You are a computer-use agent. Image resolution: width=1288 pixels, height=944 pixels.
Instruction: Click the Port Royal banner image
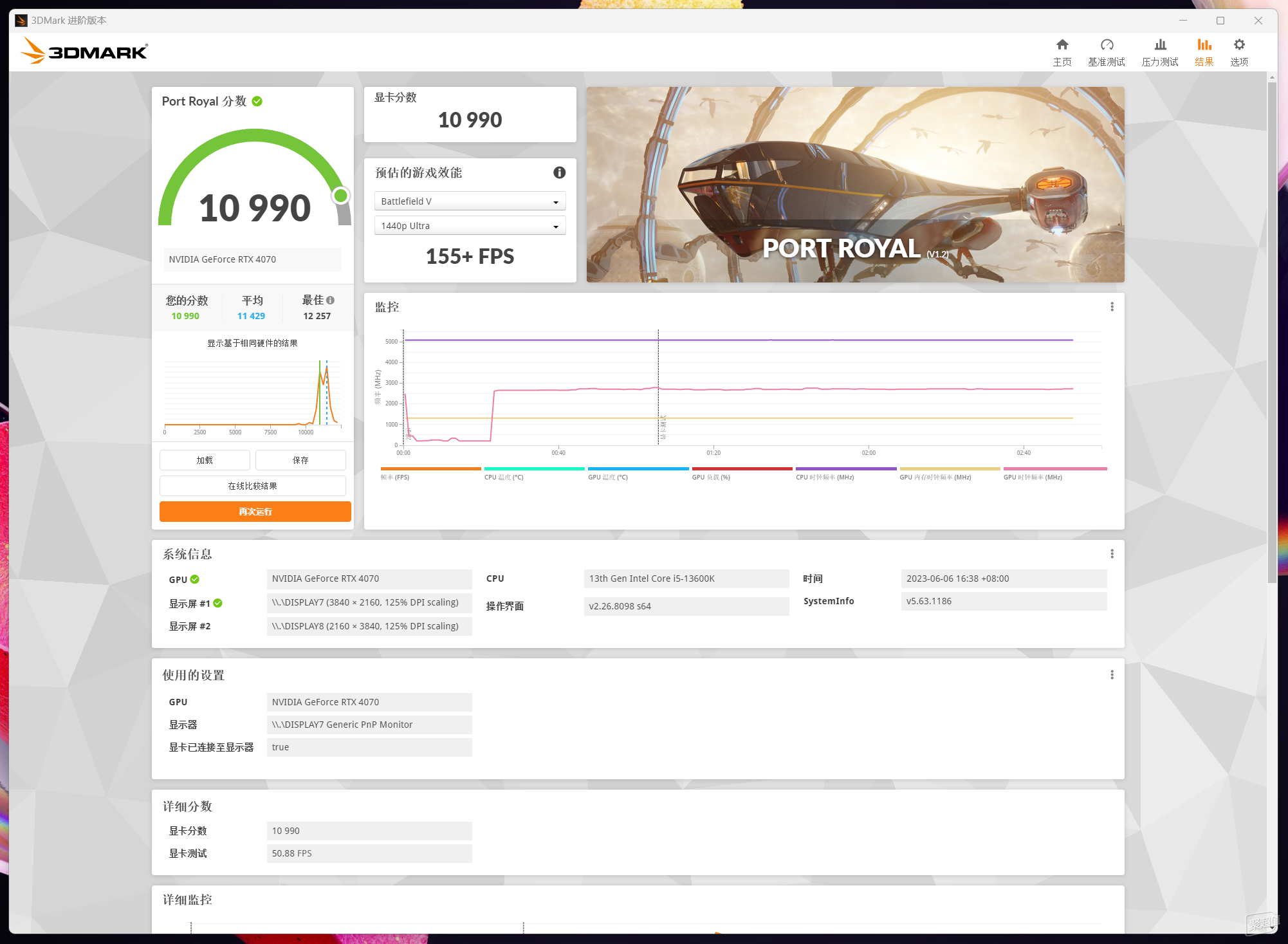855,185
